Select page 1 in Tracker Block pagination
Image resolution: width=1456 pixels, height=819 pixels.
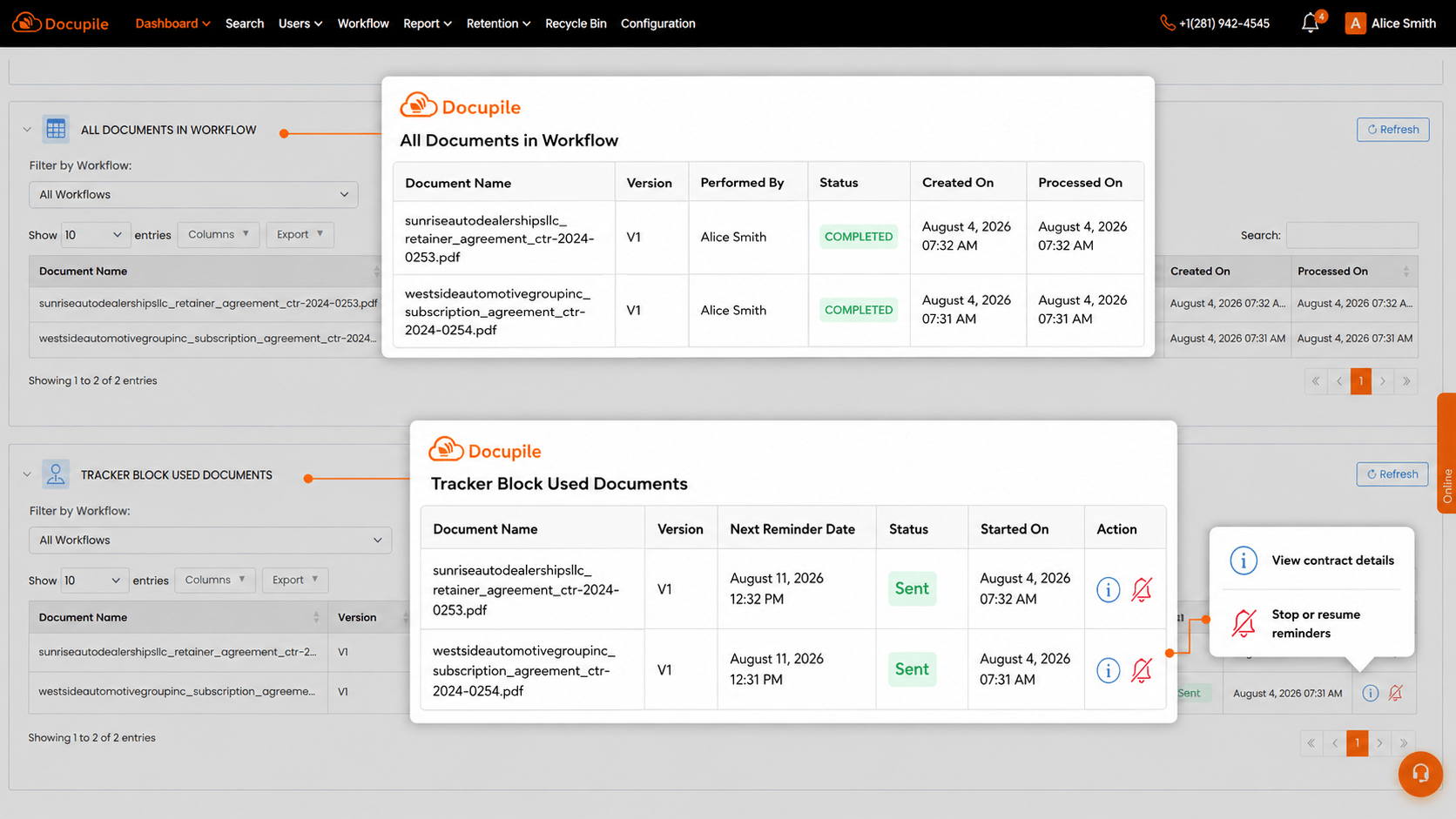pos(1358,743)
